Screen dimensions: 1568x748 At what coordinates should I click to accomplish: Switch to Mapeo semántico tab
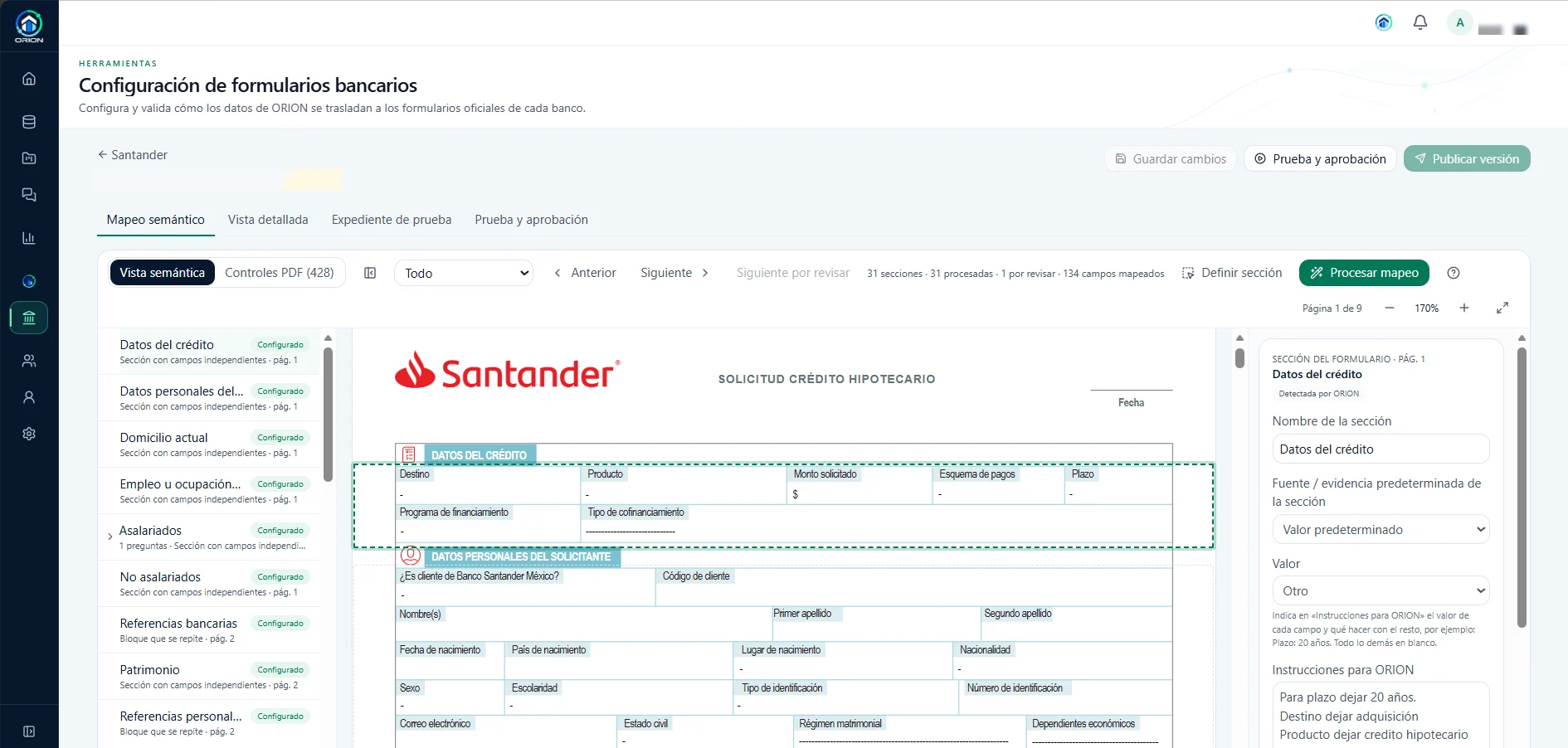156,220
